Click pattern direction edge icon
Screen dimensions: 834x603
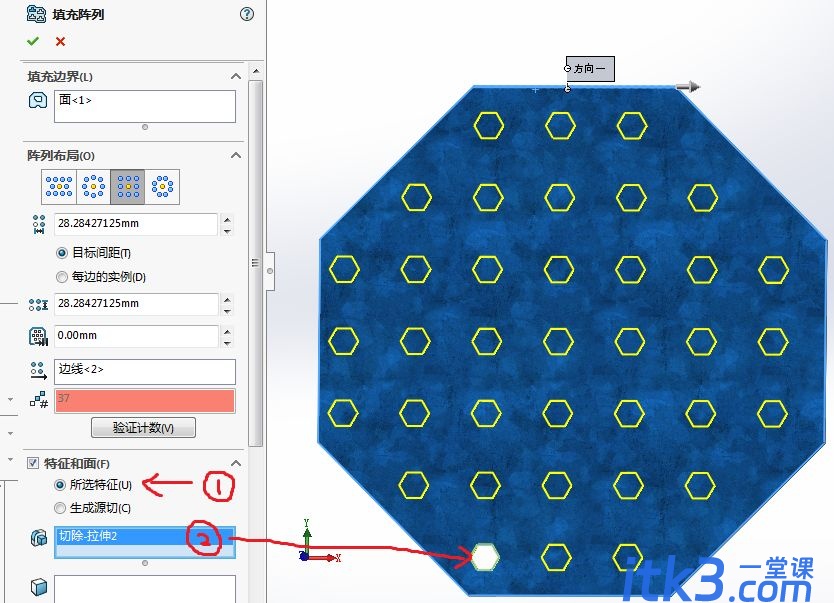point(38,371)
